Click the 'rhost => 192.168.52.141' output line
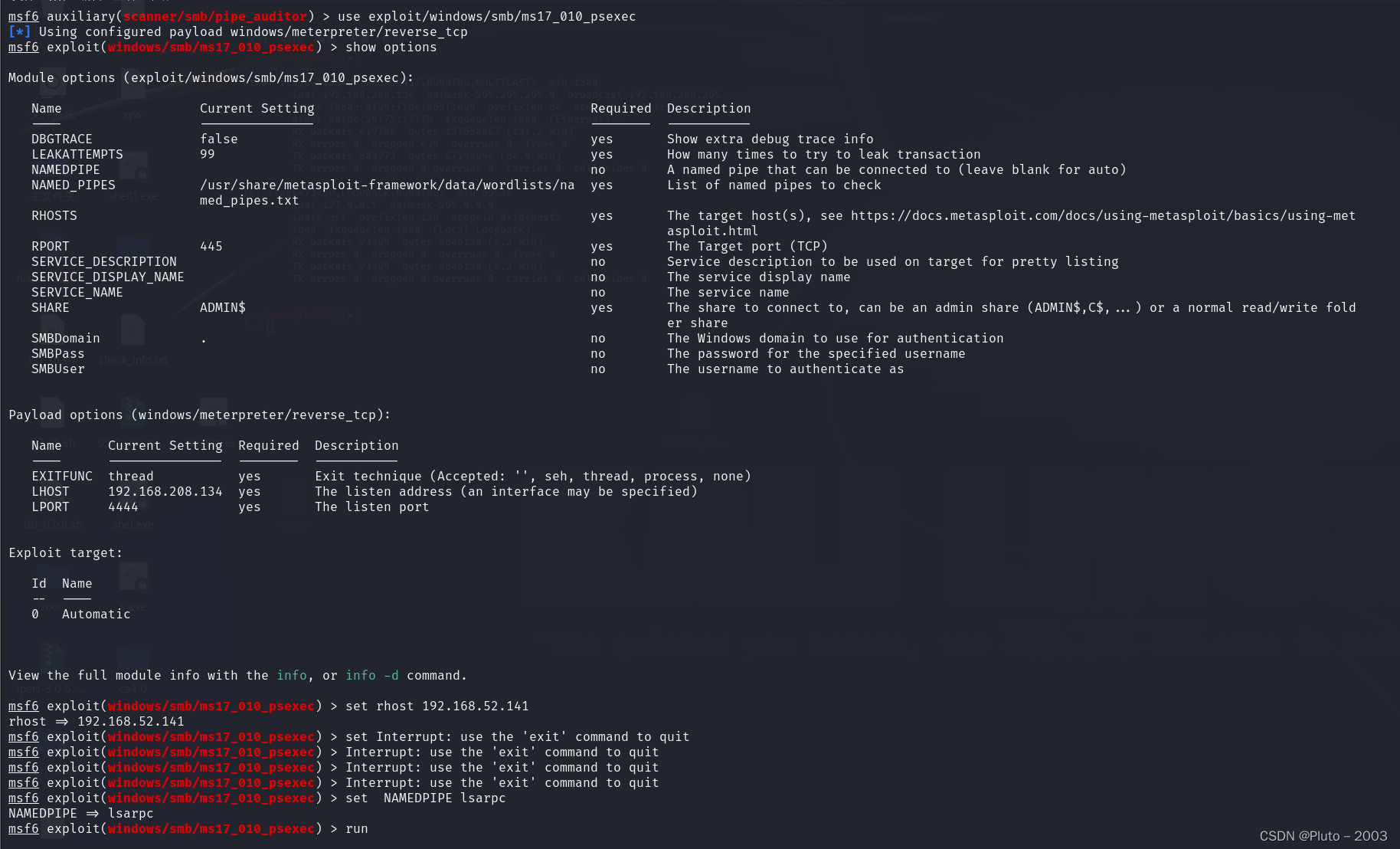 96,722
